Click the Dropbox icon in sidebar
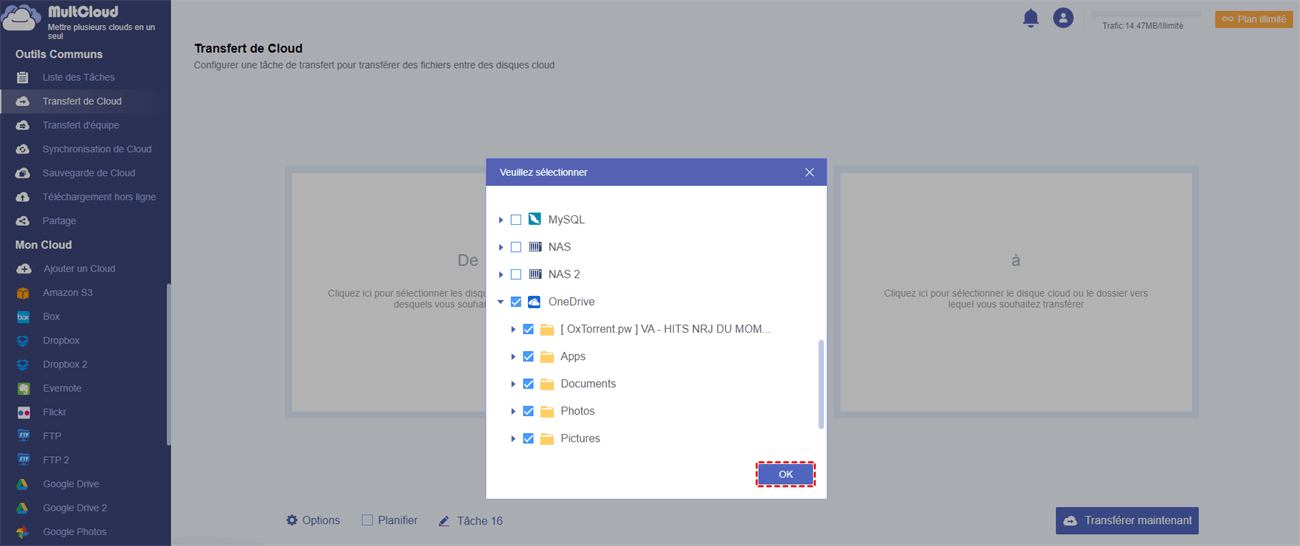Viewport: 1300px width, 546px height. [x=23, y=341]
